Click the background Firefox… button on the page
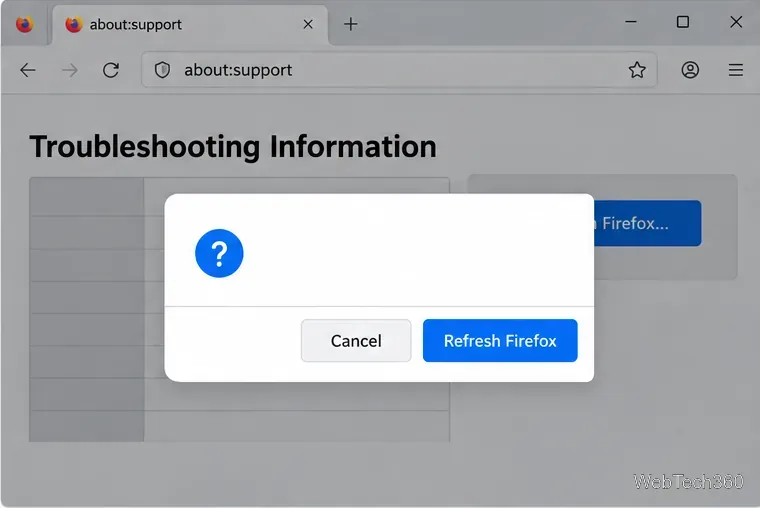 coord(647,223)
